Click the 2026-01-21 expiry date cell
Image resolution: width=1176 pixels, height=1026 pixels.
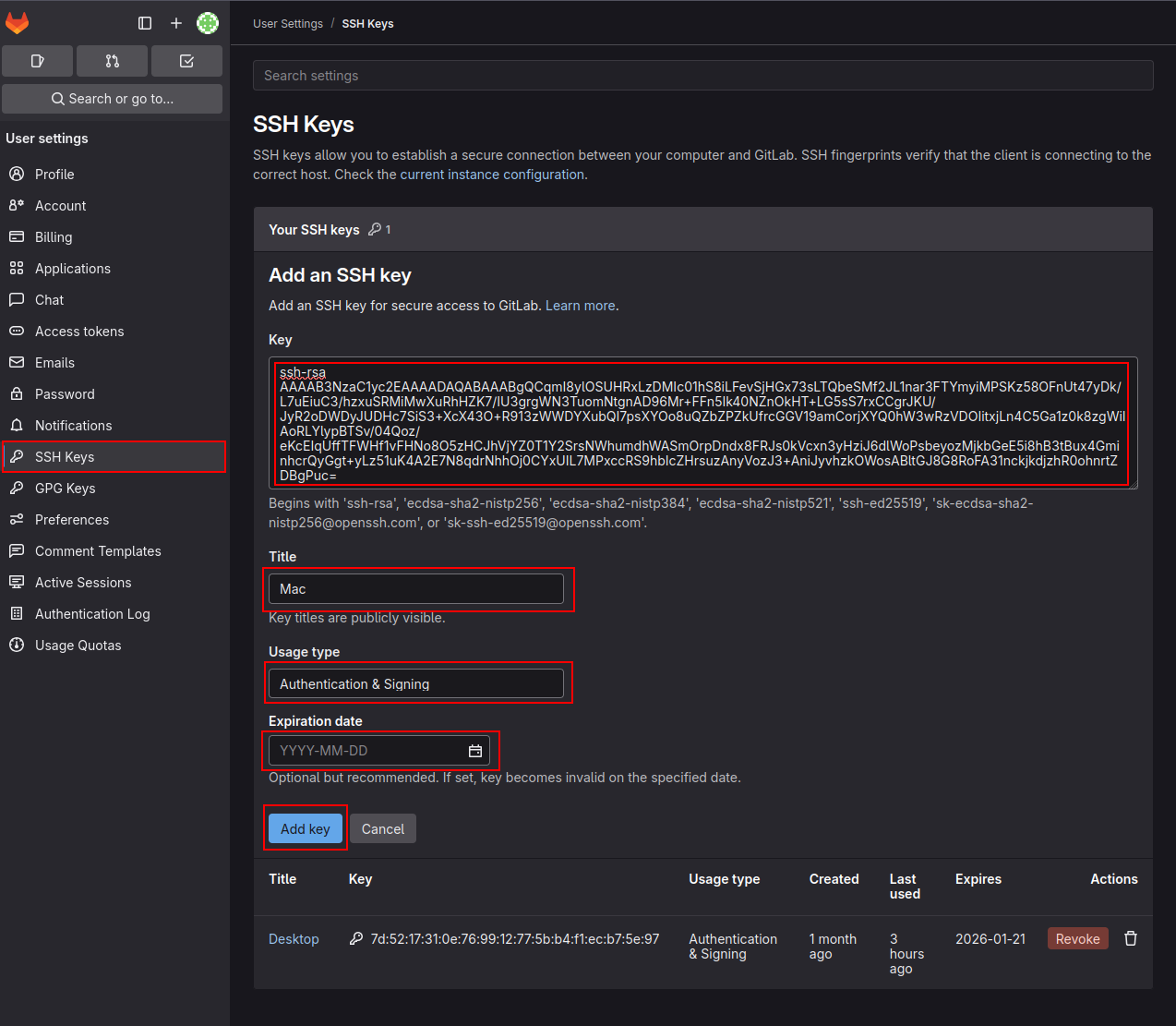coord(990,938)
